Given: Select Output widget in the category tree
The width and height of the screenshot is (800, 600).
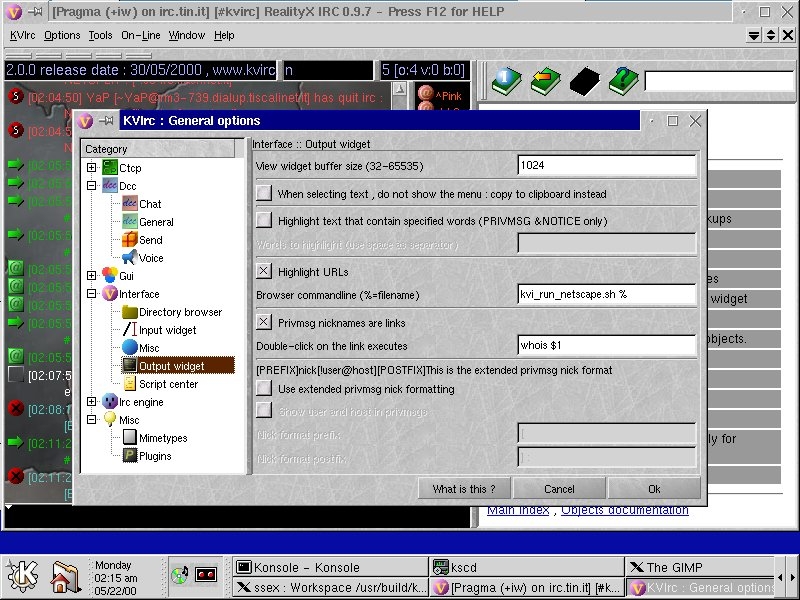Looking at the screenshot, I should tap(178, 365).
